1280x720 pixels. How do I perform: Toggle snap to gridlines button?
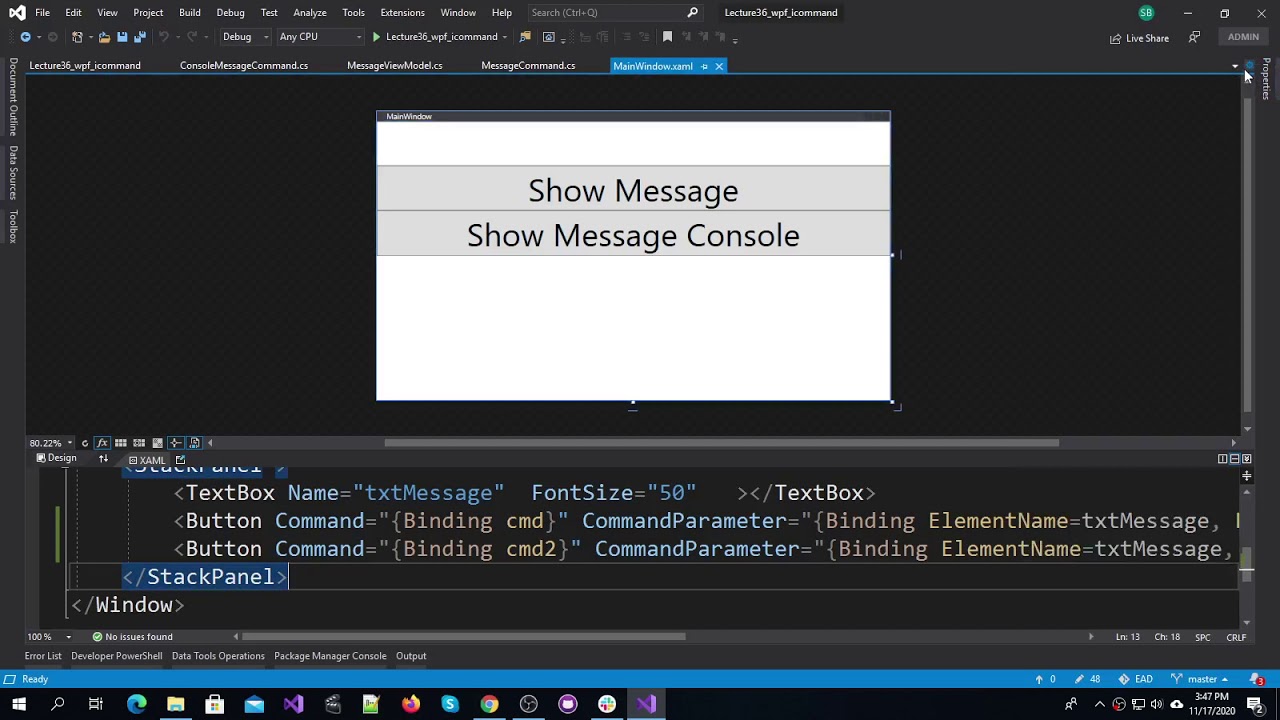point(139,443)
